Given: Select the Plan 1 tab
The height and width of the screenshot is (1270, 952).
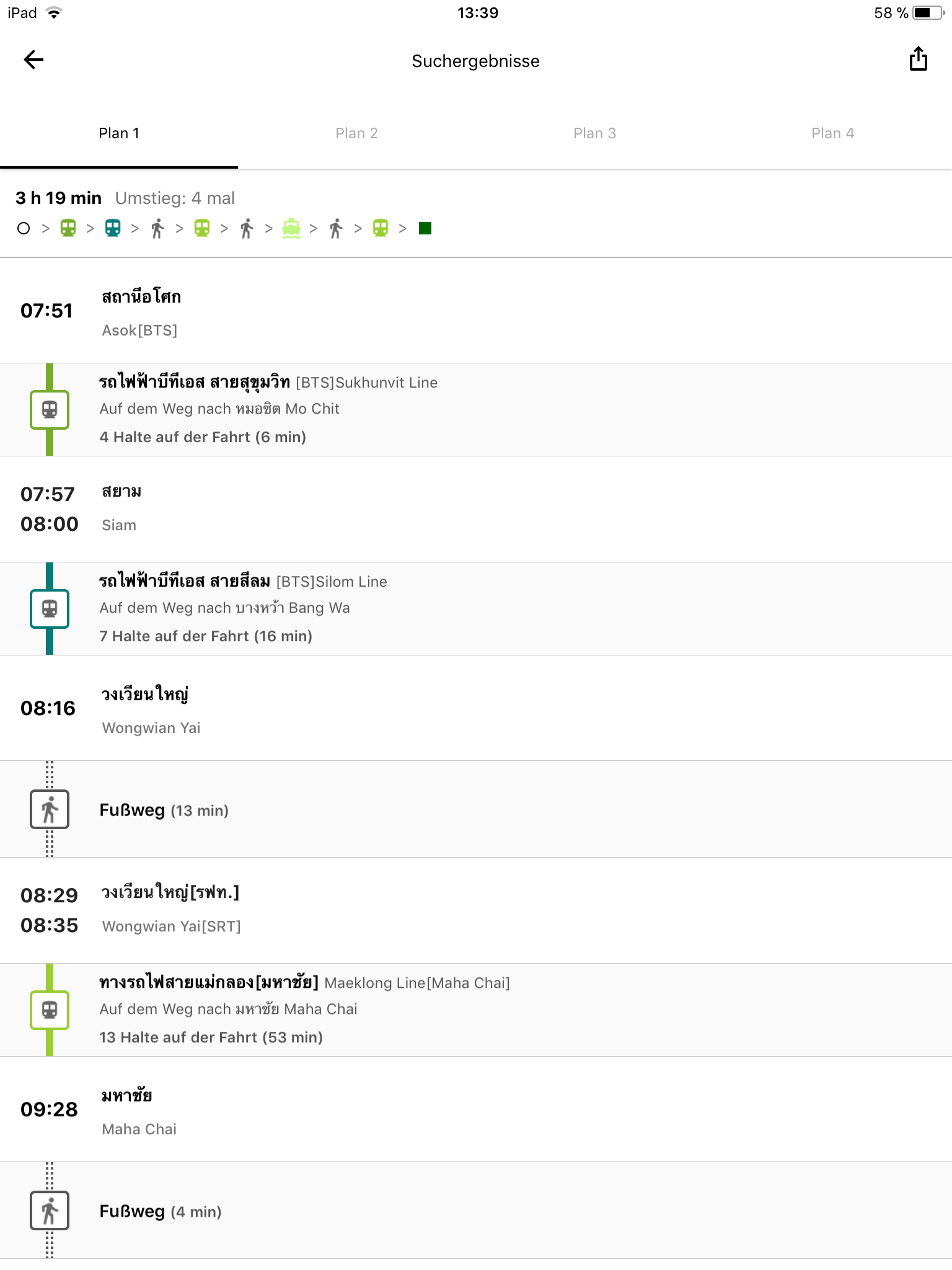Looking at the screenshot, I should 119,133.
